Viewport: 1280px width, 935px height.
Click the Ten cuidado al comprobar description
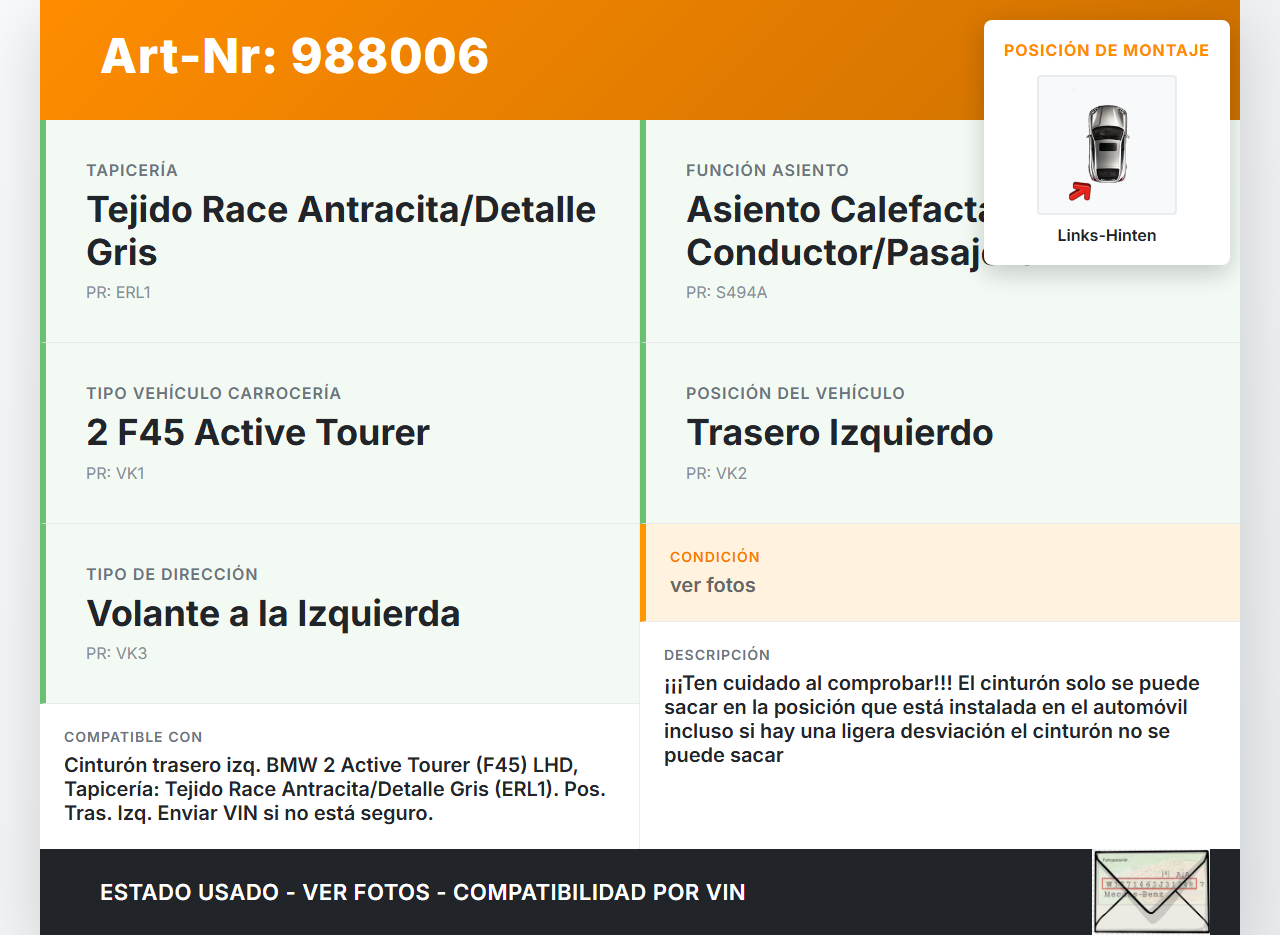tap(932, 719)
